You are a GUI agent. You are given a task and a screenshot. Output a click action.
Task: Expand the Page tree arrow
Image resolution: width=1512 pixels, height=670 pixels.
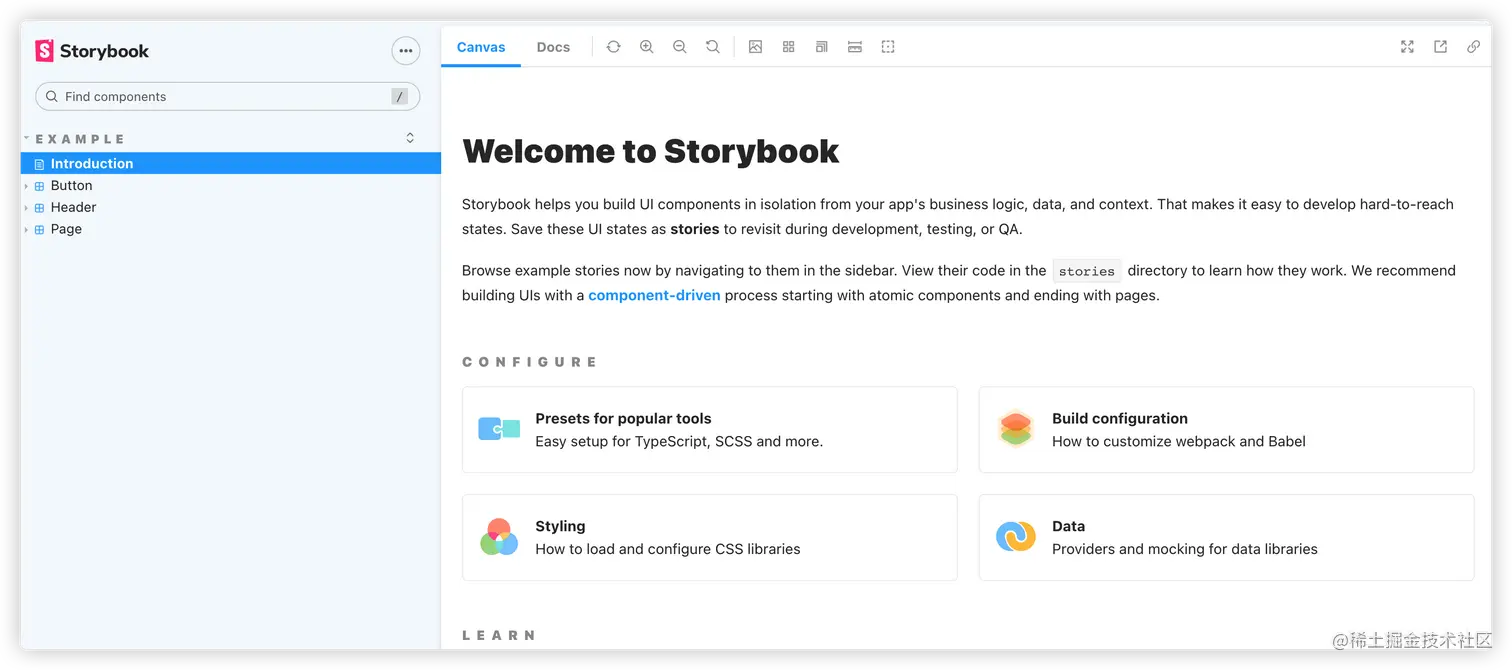coord(27,230)
